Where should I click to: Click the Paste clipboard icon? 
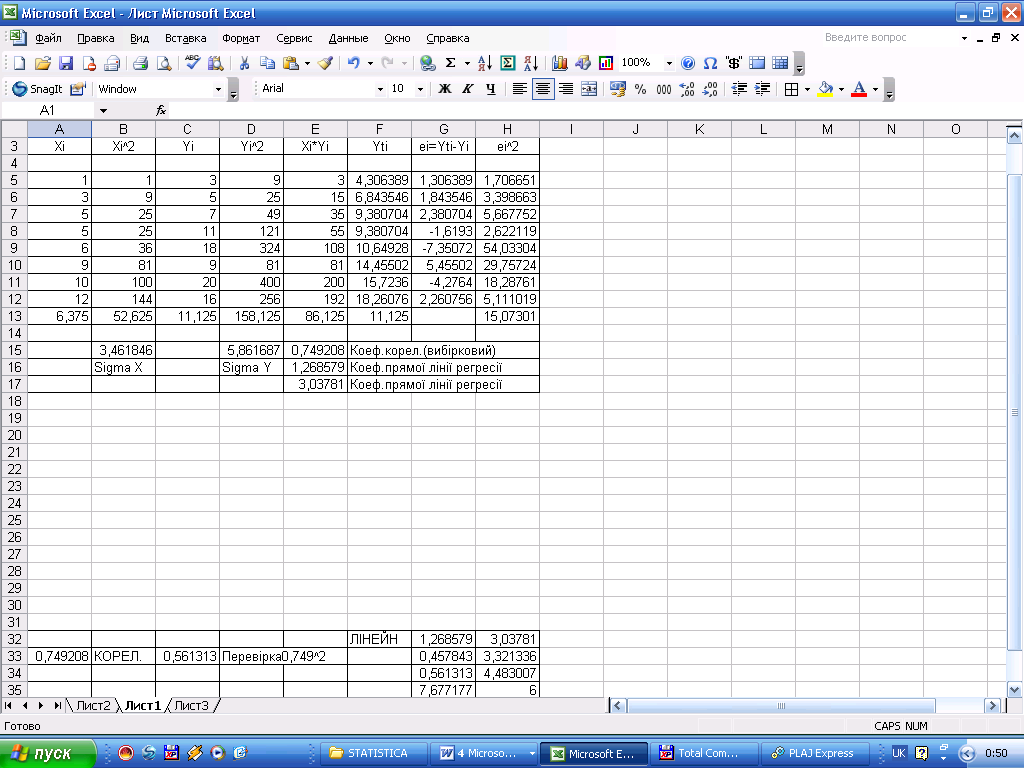point(291,63)
